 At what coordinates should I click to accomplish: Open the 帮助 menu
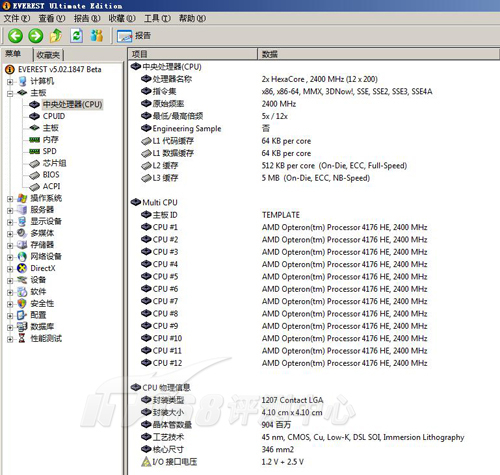(x=192, y=18)
